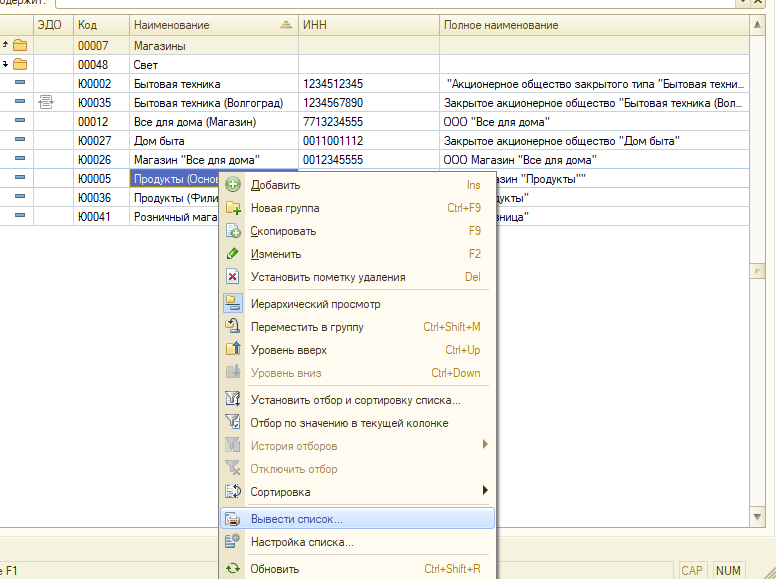
Task: Click ИНН cell 0012345555
Action: point(369,159)
